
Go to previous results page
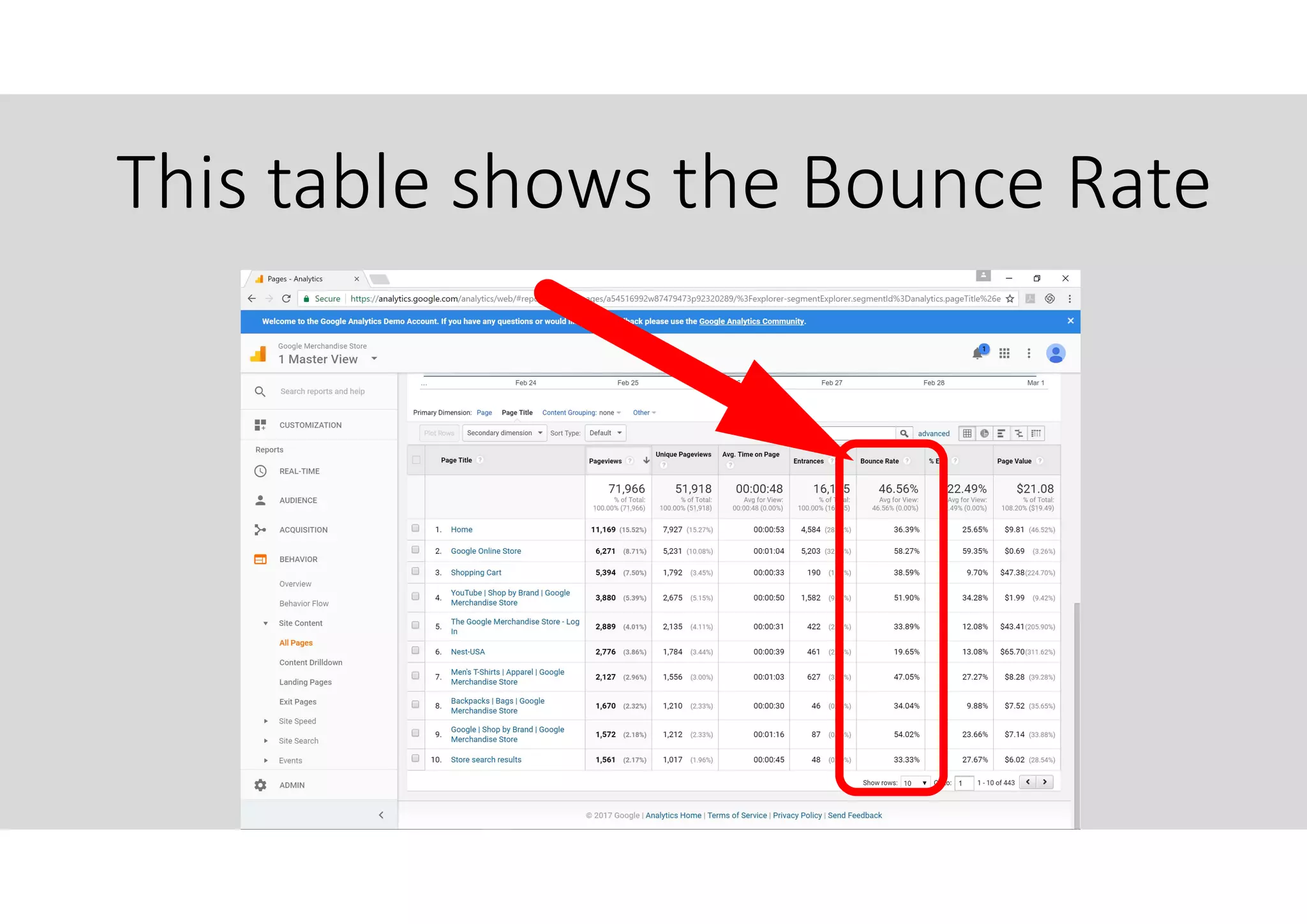[x=1028, y=782]
